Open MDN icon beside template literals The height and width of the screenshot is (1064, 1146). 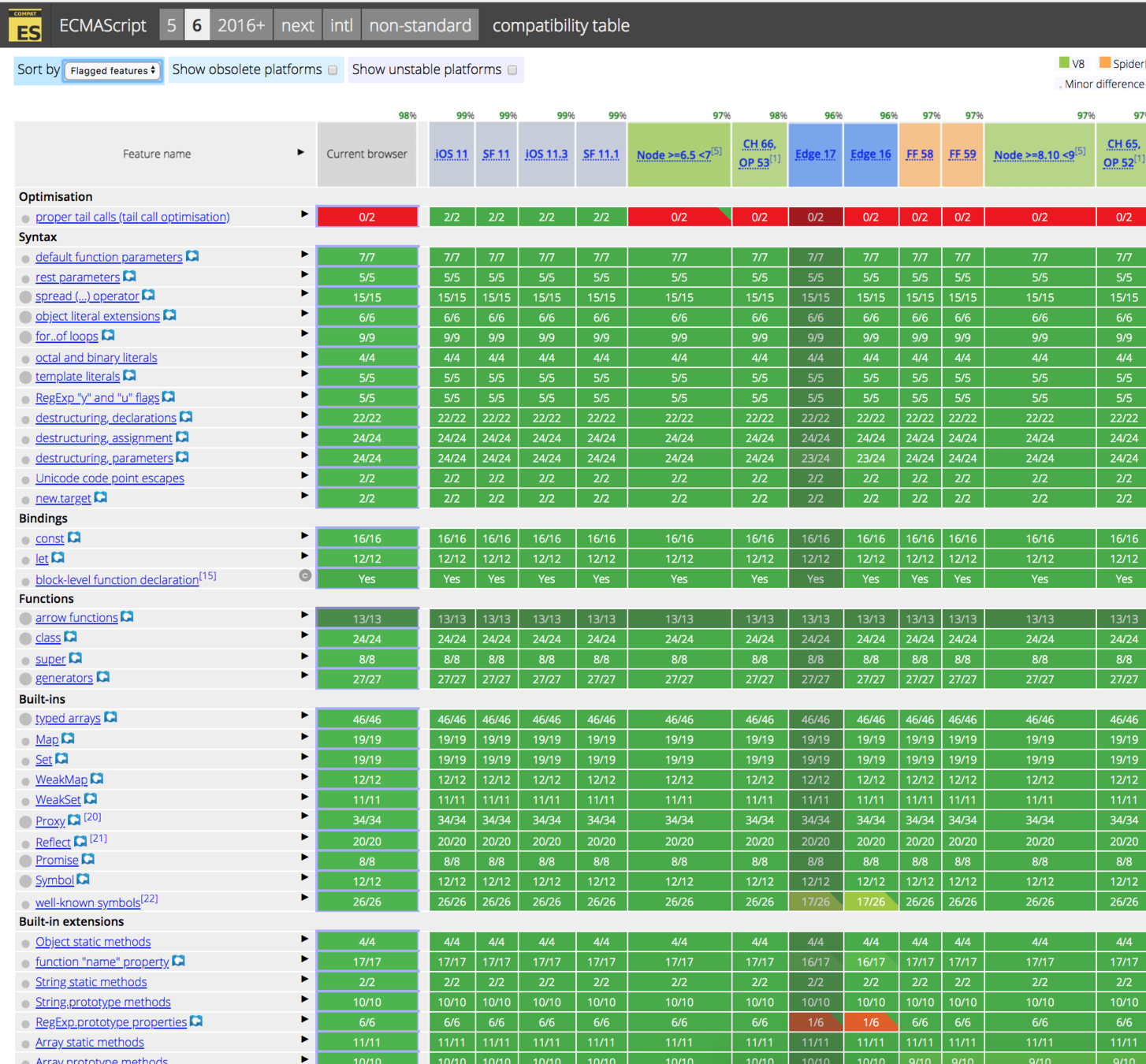click(x=130, y=375)
